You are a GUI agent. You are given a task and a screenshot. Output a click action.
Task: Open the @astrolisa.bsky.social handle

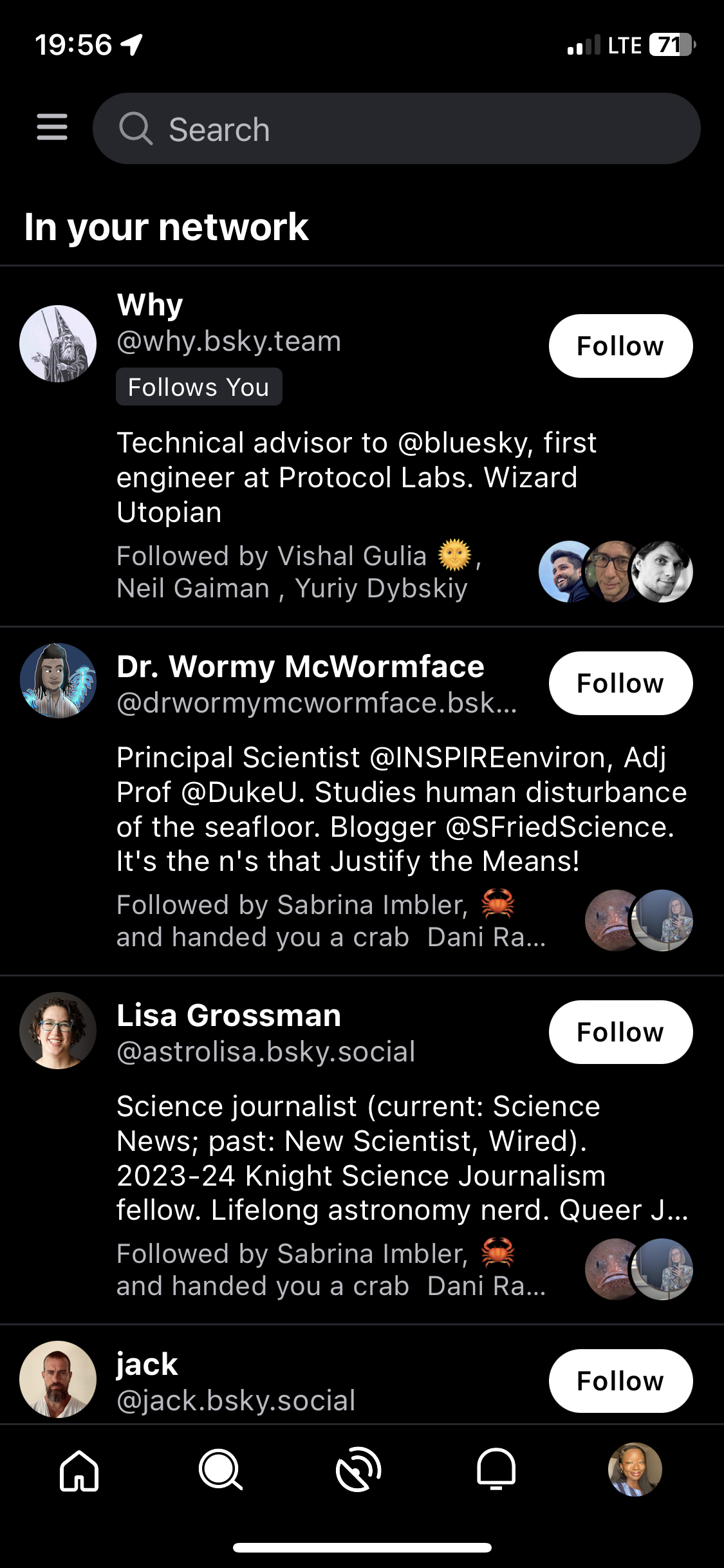coord(266,1052)
